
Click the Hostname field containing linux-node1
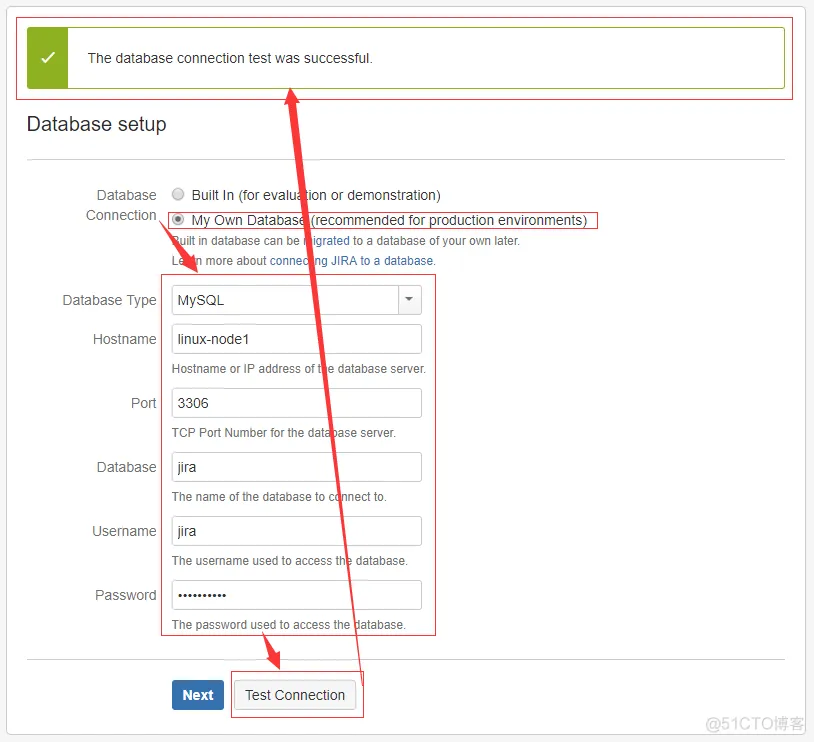296,339
